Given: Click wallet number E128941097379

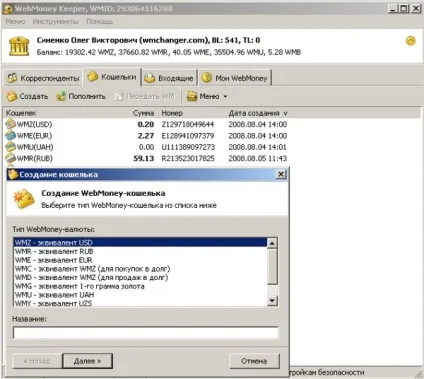Looking at the screenshot, I should click(188, 136).
